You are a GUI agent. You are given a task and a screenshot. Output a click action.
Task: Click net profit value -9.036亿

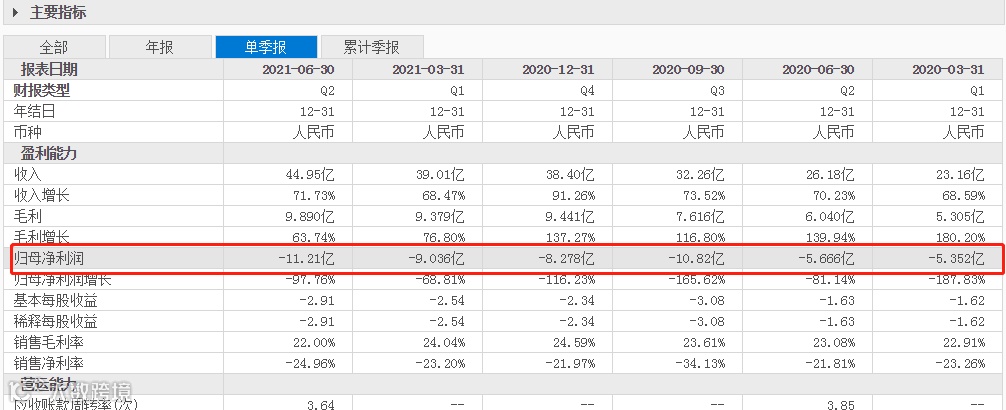(x=436, y=259)
